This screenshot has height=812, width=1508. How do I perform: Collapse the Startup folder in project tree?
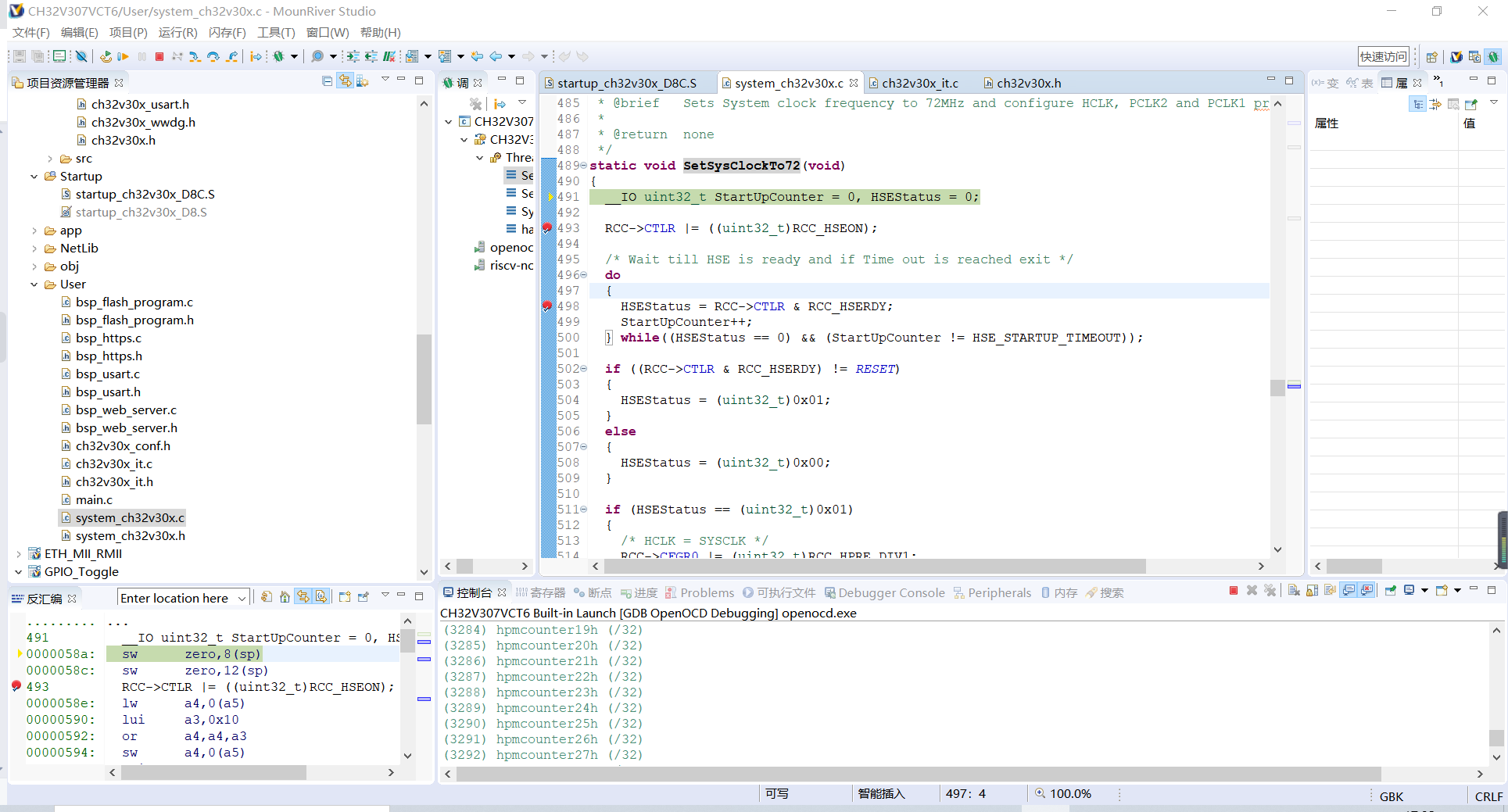click(x=34, y=177)
